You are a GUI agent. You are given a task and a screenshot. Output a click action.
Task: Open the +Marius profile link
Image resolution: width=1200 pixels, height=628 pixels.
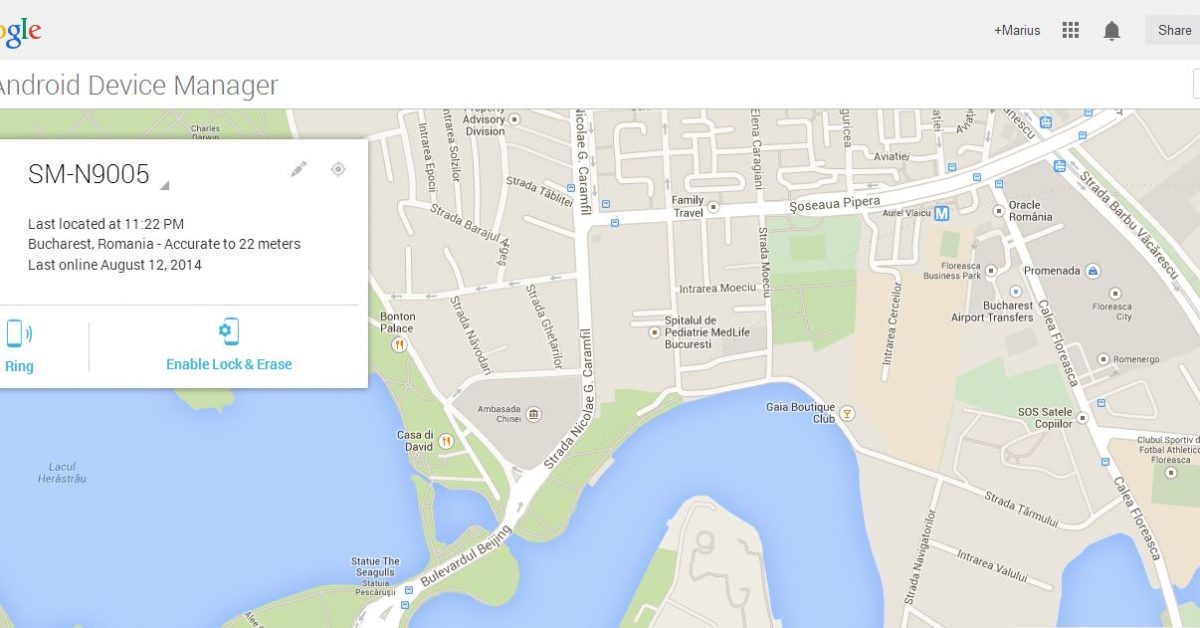[1017, 30]
